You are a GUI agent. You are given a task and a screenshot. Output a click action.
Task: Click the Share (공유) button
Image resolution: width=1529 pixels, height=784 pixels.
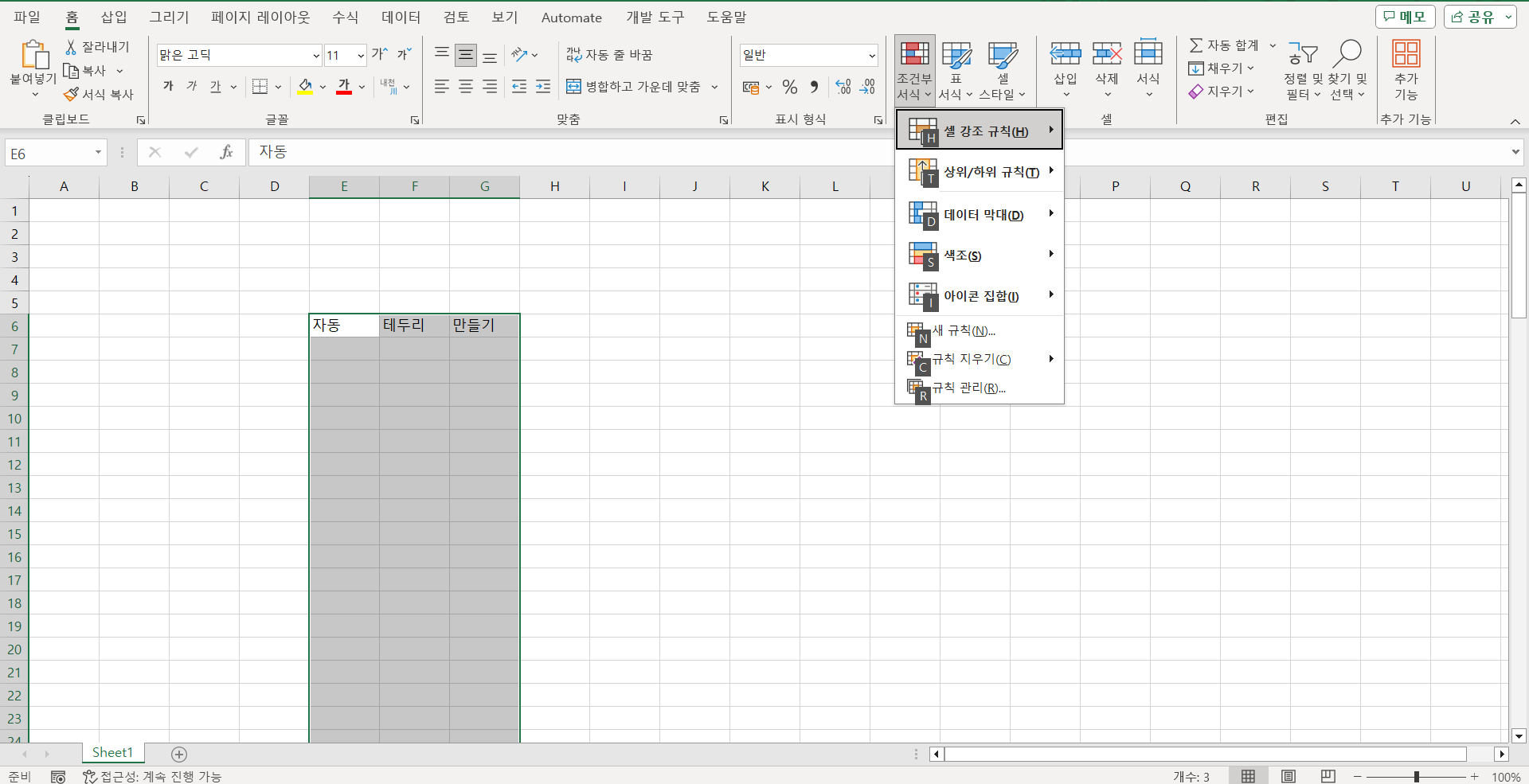(x=1480, y=17)
